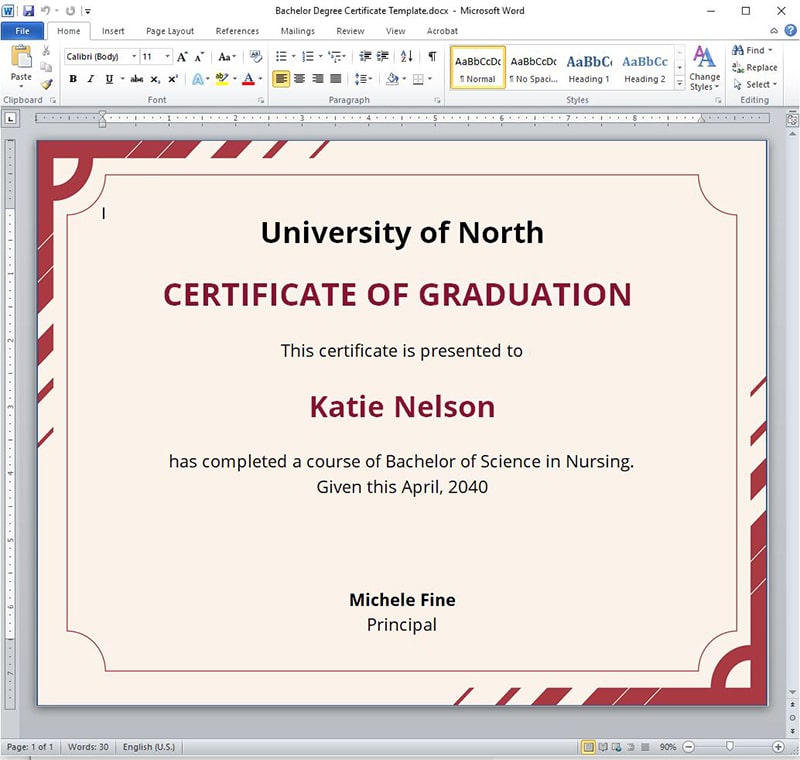Open the Page Layout tab
The image size is (800, 760).
[170, 31]
